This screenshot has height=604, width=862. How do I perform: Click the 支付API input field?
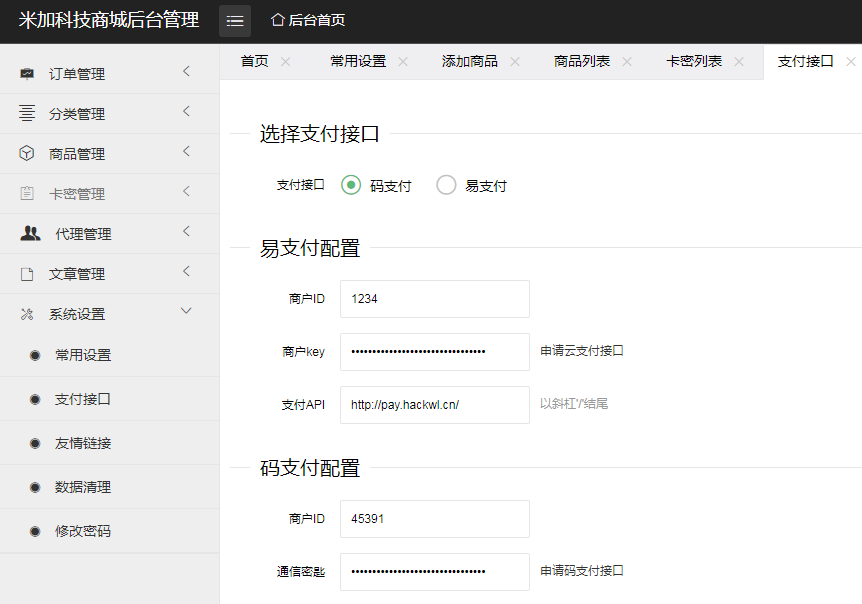434,405
